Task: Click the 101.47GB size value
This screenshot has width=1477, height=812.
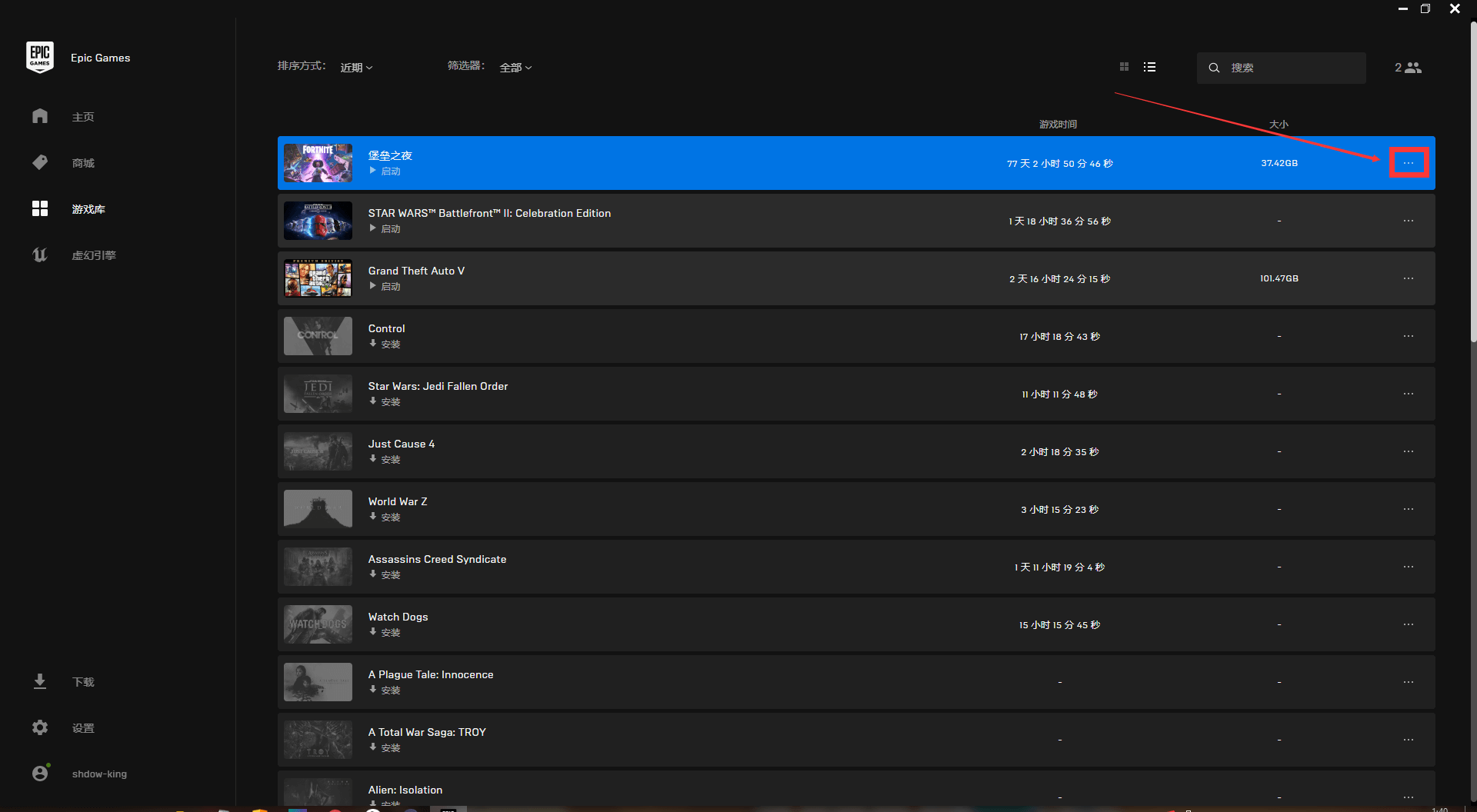Action: [1279, 278]
